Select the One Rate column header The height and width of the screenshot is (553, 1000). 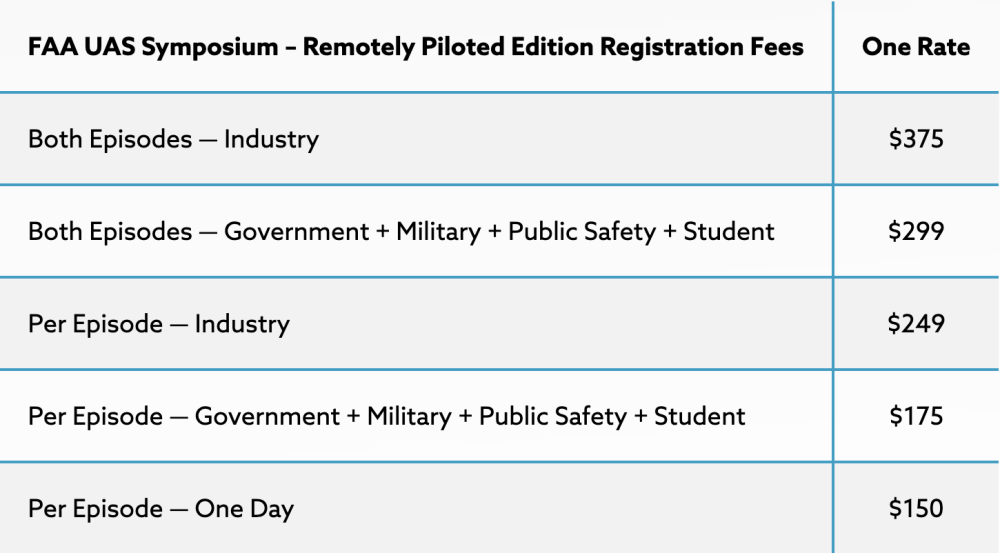[x=916, y=47]
